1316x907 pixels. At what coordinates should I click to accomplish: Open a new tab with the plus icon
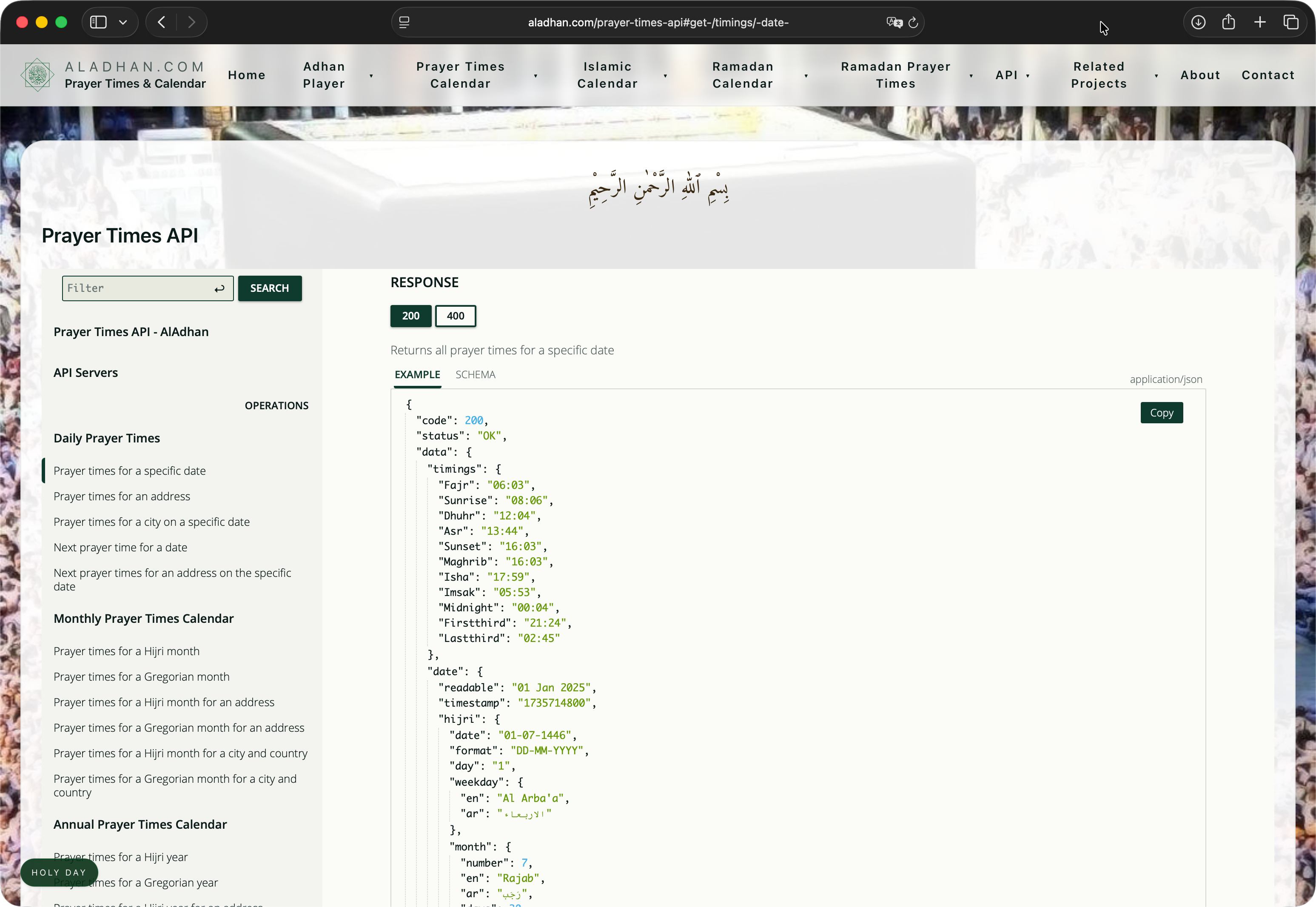(1260, 22)
